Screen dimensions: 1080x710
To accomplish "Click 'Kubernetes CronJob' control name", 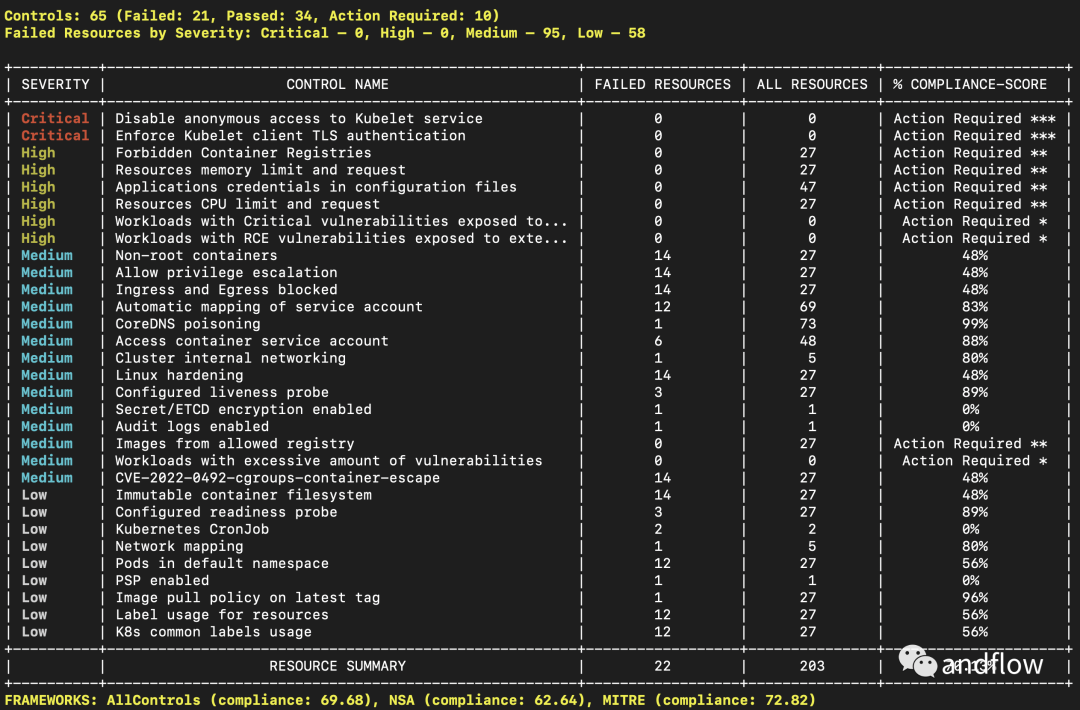I will pyautogui.click(x=191, y=529).
